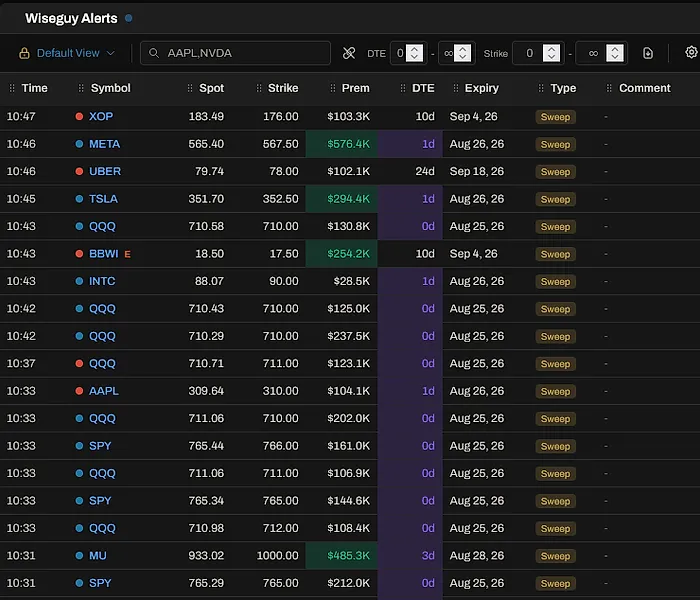Click the Sweep tag in the INTC row
700x600 pixels.
point(555,282)
